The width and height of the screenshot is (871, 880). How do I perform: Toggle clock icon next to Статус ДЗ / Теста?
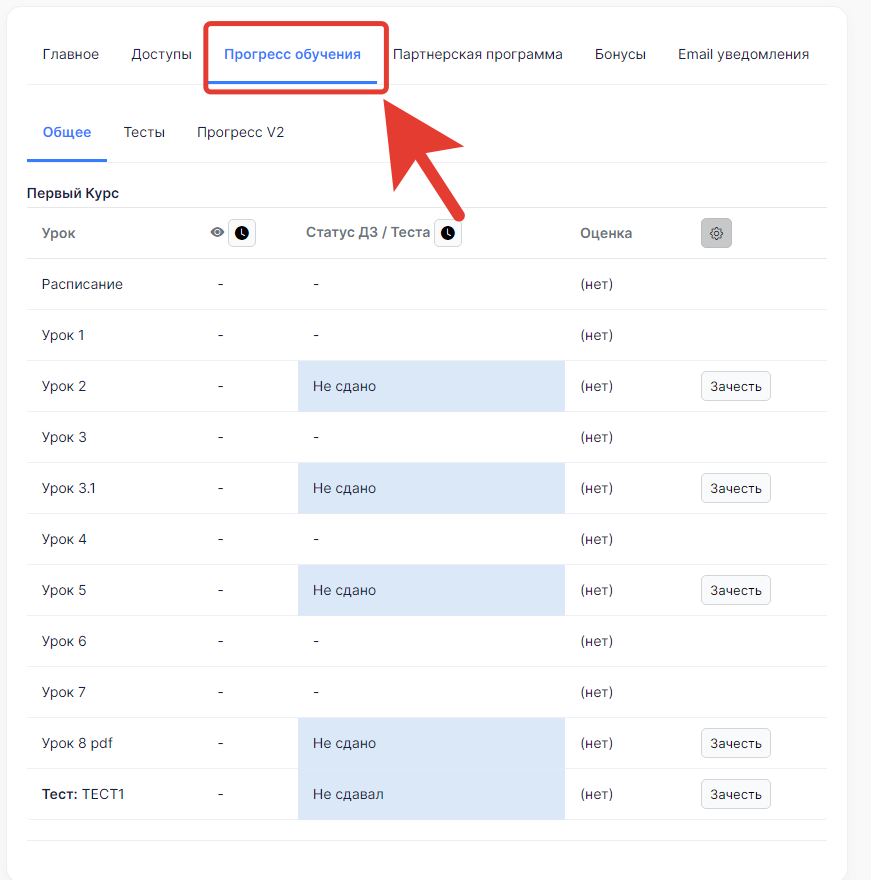click(448, 233)
